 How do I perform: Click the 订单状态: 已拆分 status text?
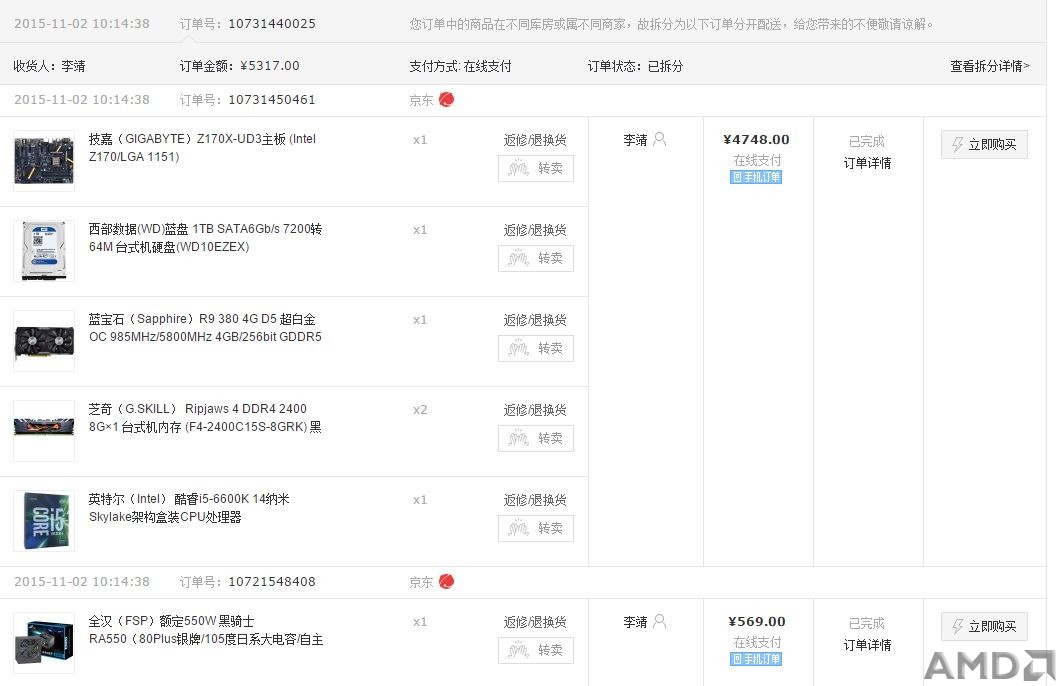(x=635, y=66)
